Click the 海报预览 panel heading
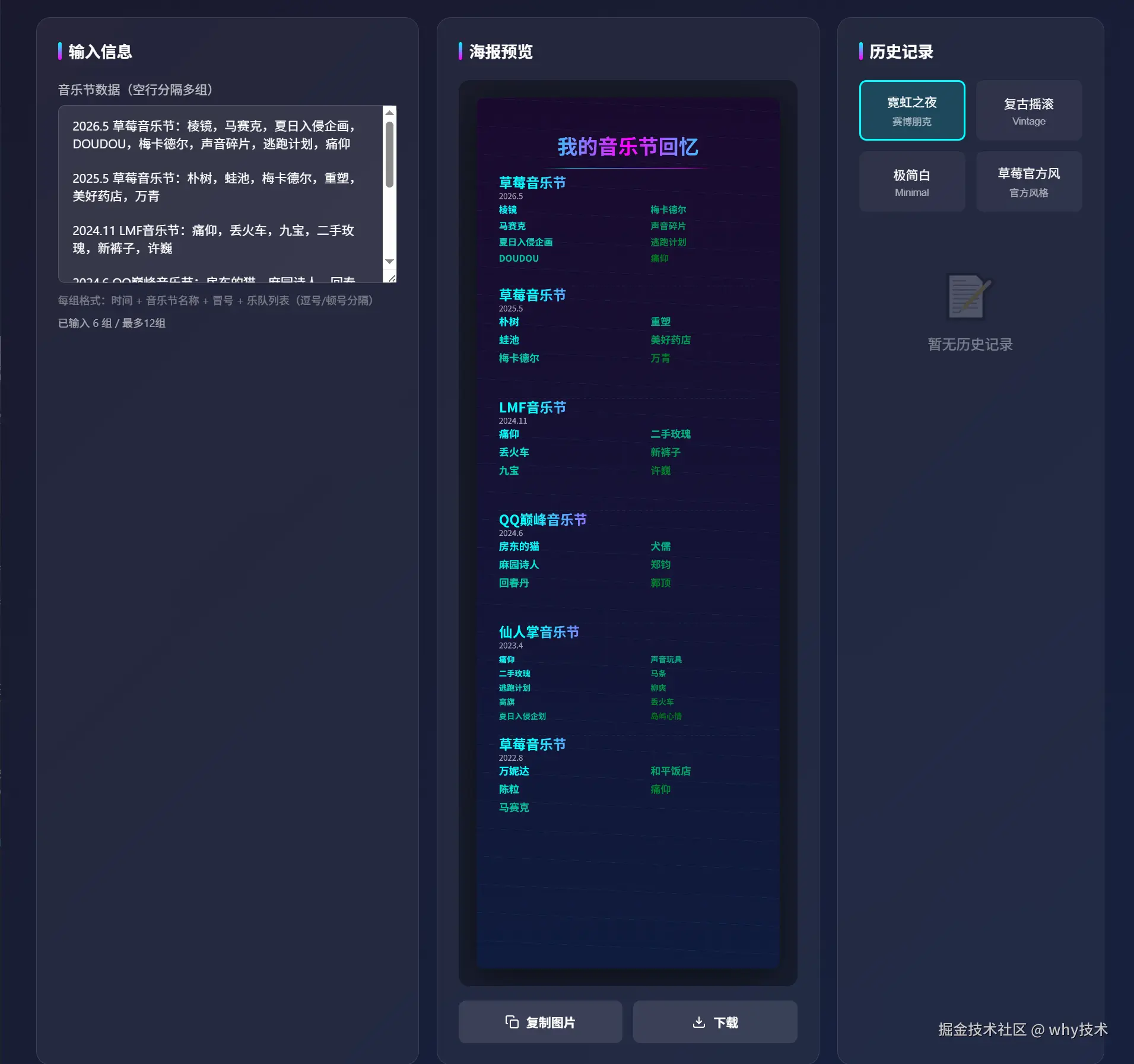Viewport: 1134px width, 1064px height. pos(501,52)
